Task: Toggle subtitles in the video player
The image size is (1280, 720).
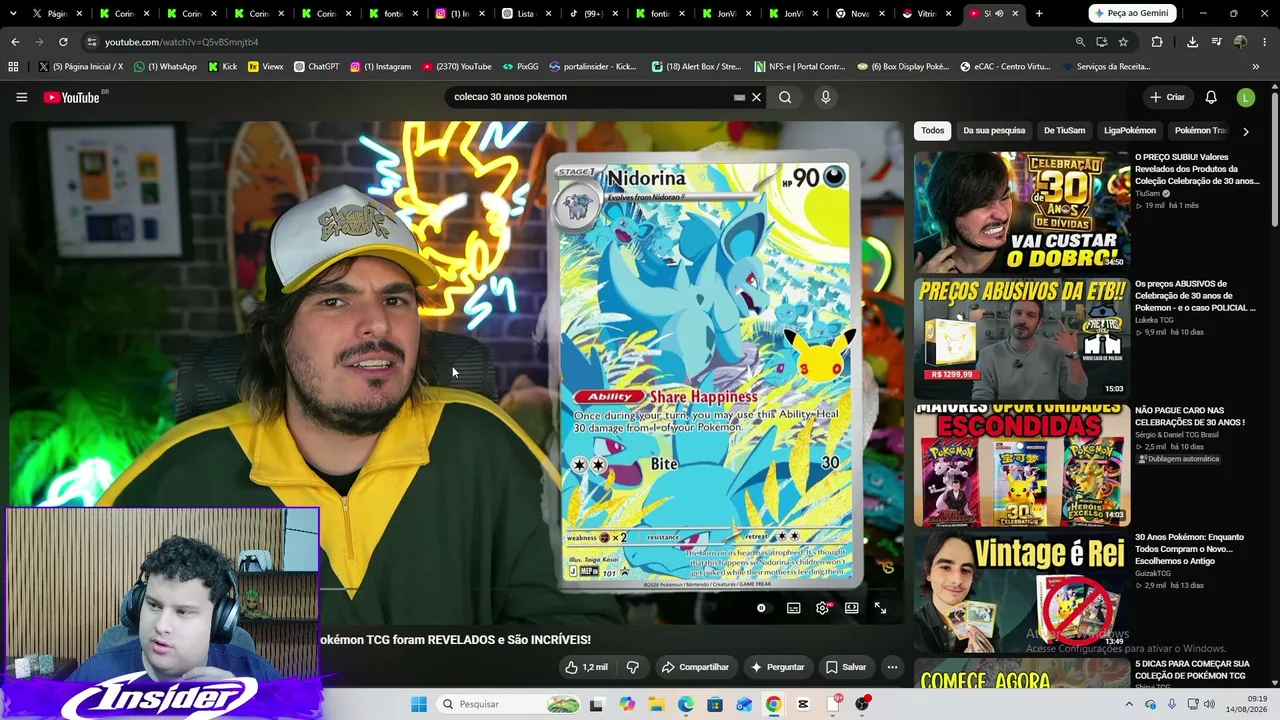Action: click(794, 608)
